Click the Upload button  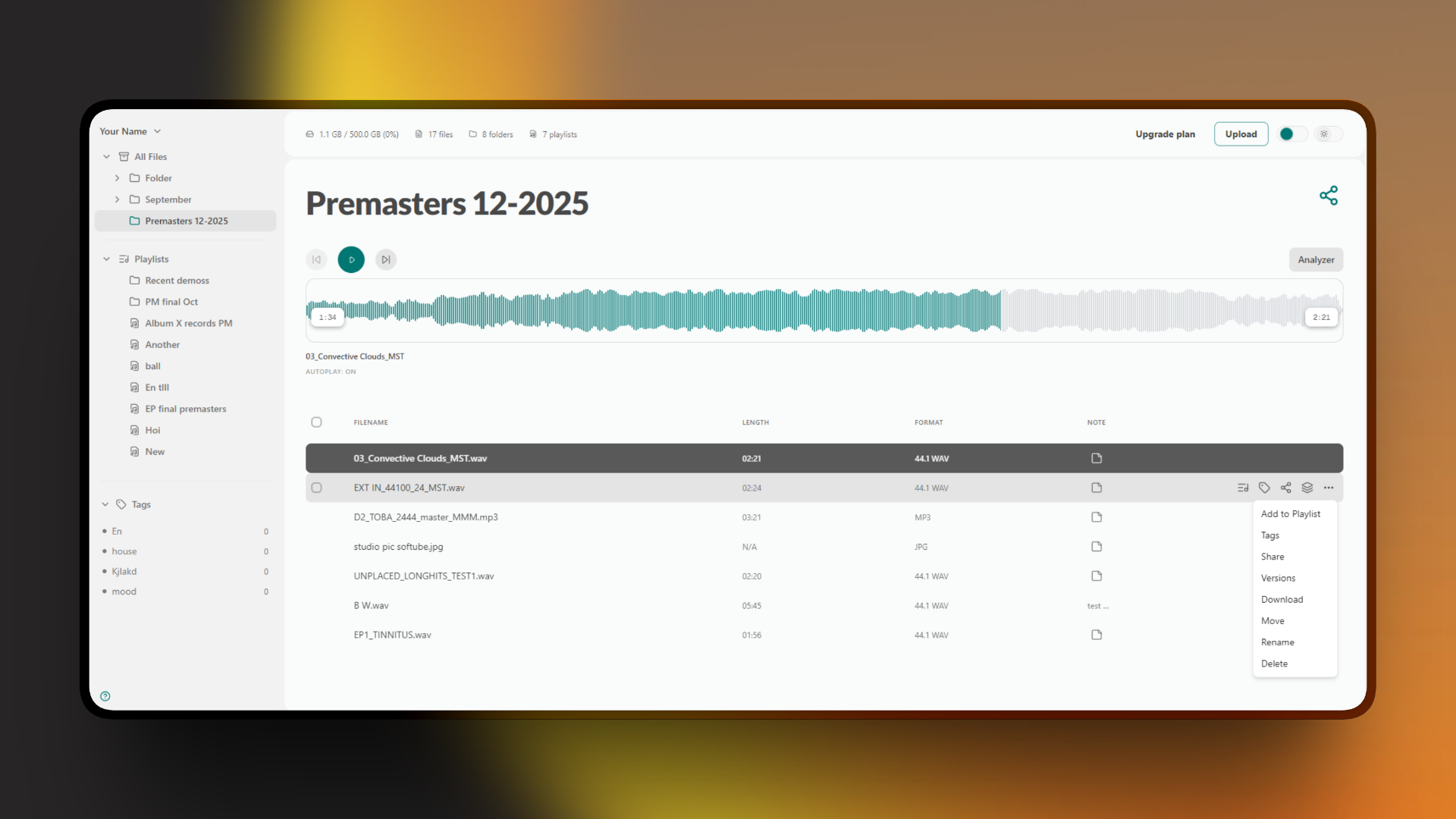(1241, 134)
